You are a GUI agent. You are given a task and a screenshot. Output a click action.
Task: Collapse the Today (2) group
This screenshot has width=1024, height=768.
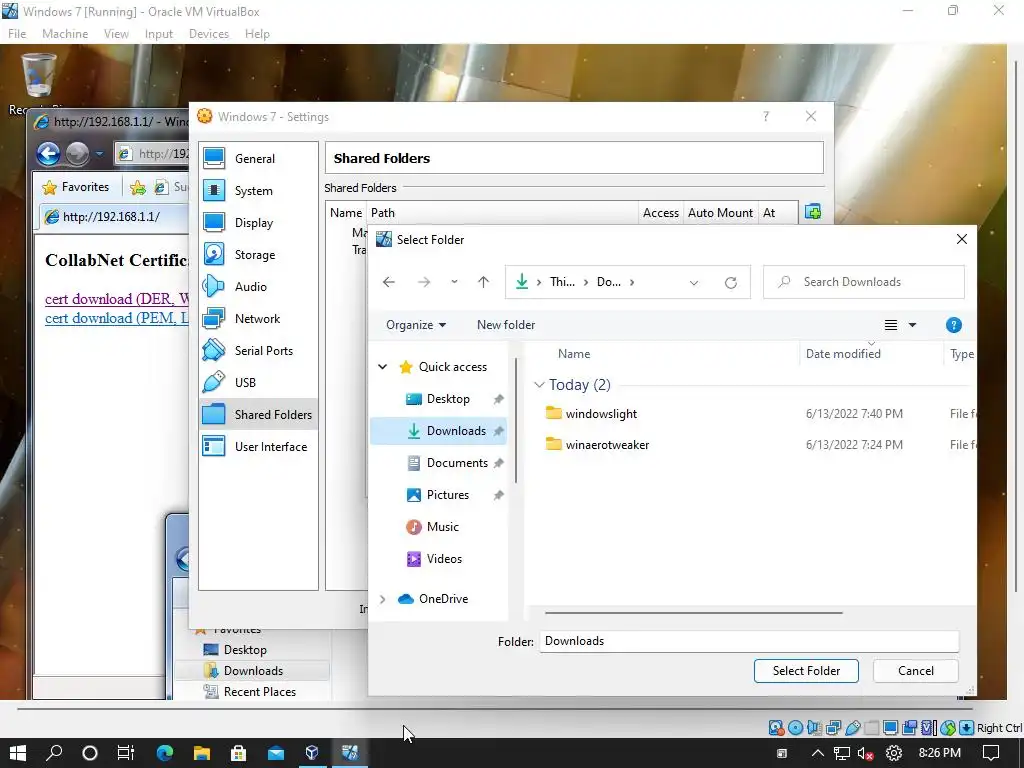[539, 385]
